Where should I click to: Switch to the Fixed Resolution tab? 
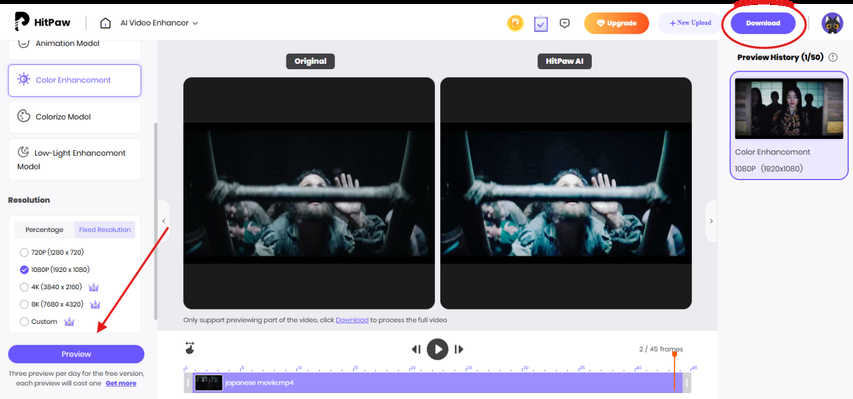pyautogui.click(x=104, y=230)
